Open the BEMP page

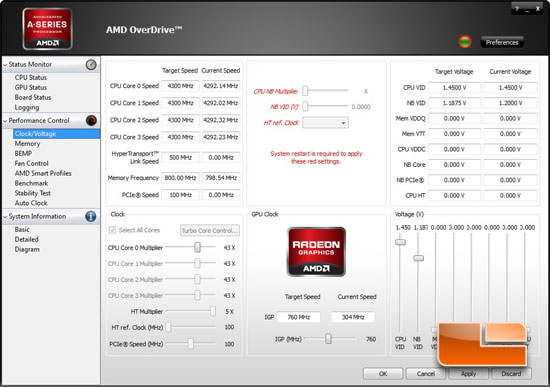pyautogui.click(x=23, y=153)
